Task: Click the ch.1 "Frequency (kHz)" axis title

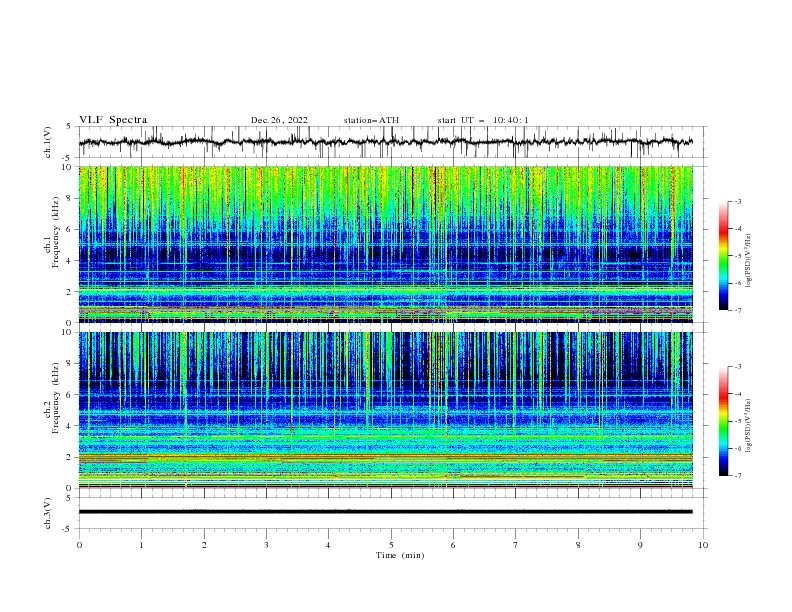Action: [x=56, y=233]
